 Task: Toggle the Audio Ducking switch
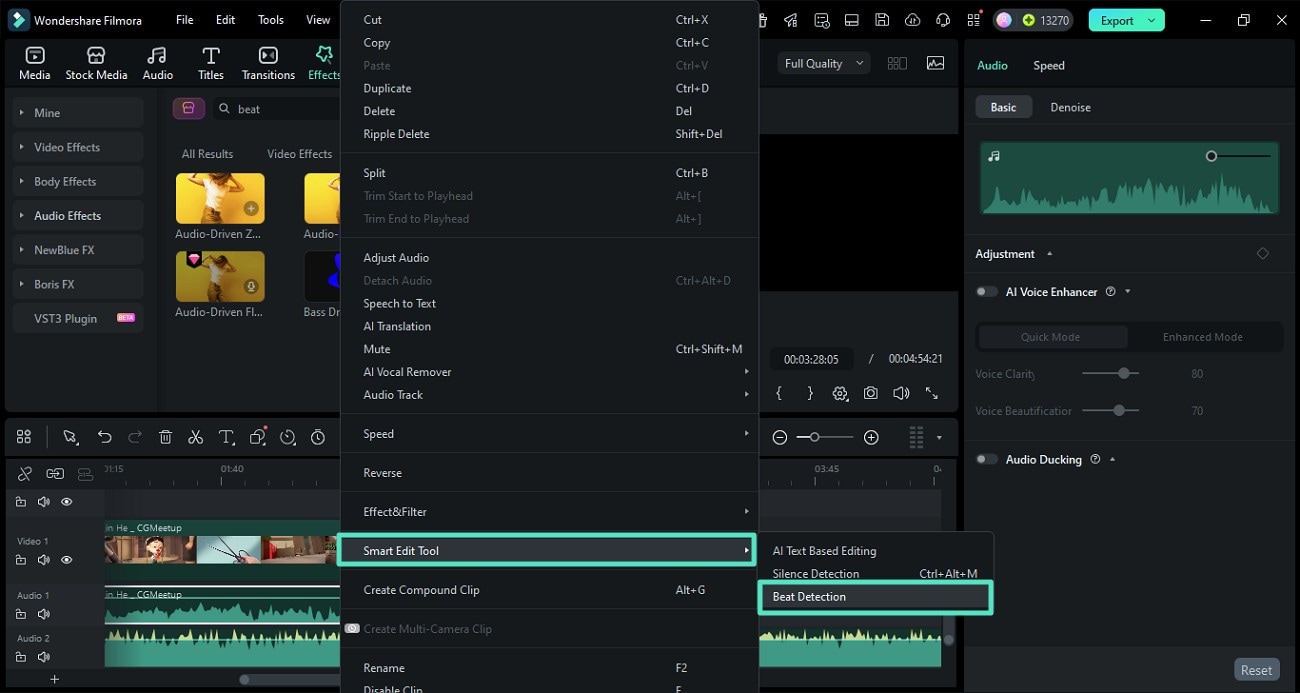[x=987, y=459]
